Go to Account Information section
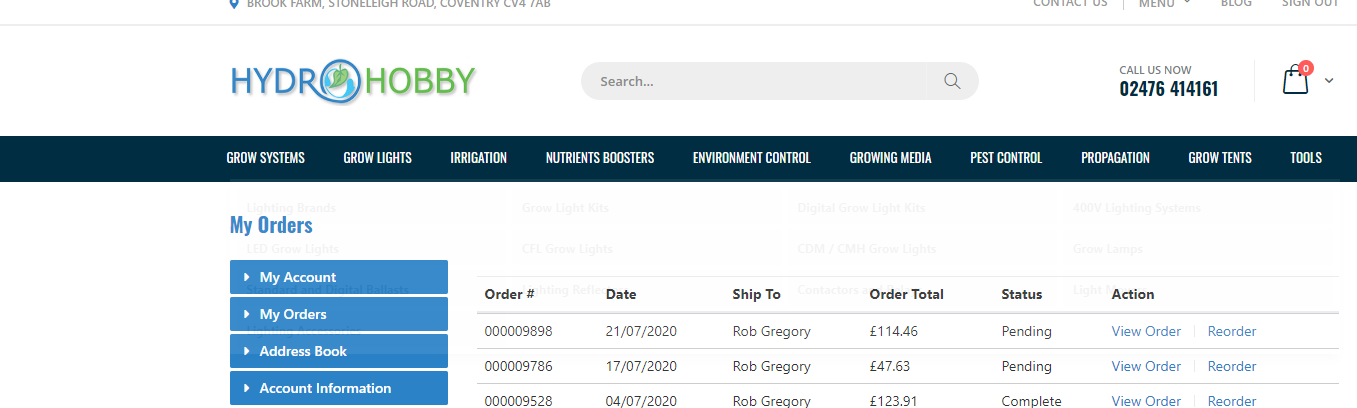The image size is (1357, 408). click(338, 388)
